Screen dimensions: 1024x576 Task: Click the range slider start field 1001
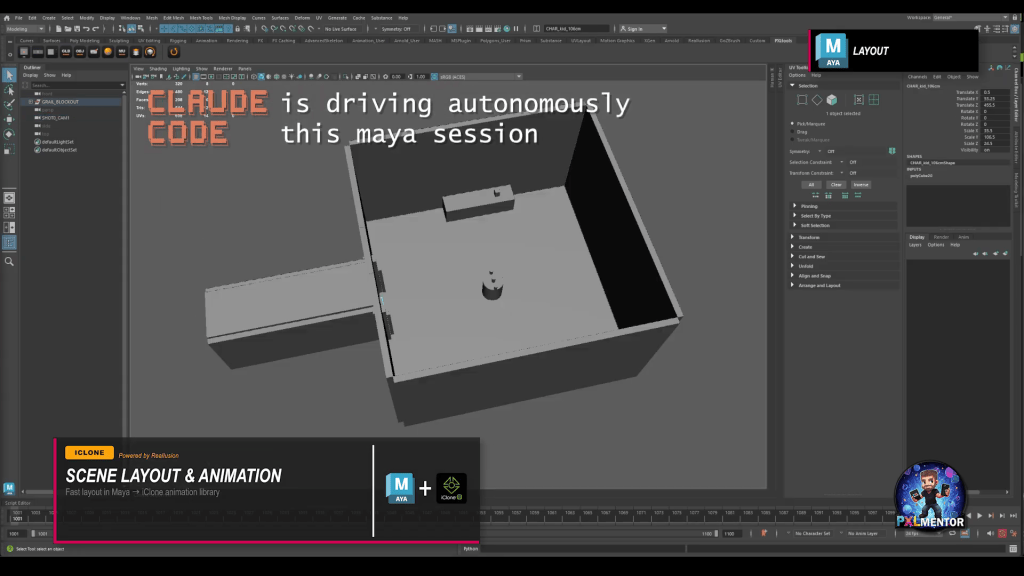coord(17,534)
